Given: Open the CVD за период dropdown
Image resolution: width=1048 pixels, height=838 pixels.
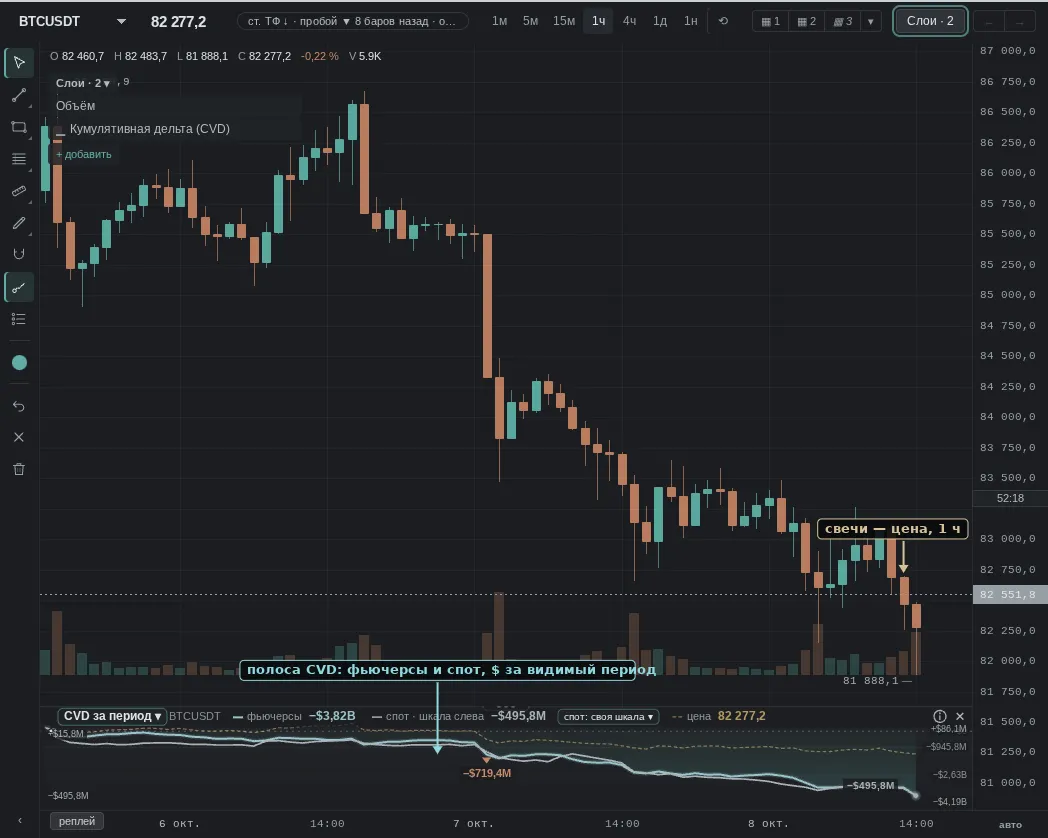Looking at the screenshot, I should click(x=112, y=716).
